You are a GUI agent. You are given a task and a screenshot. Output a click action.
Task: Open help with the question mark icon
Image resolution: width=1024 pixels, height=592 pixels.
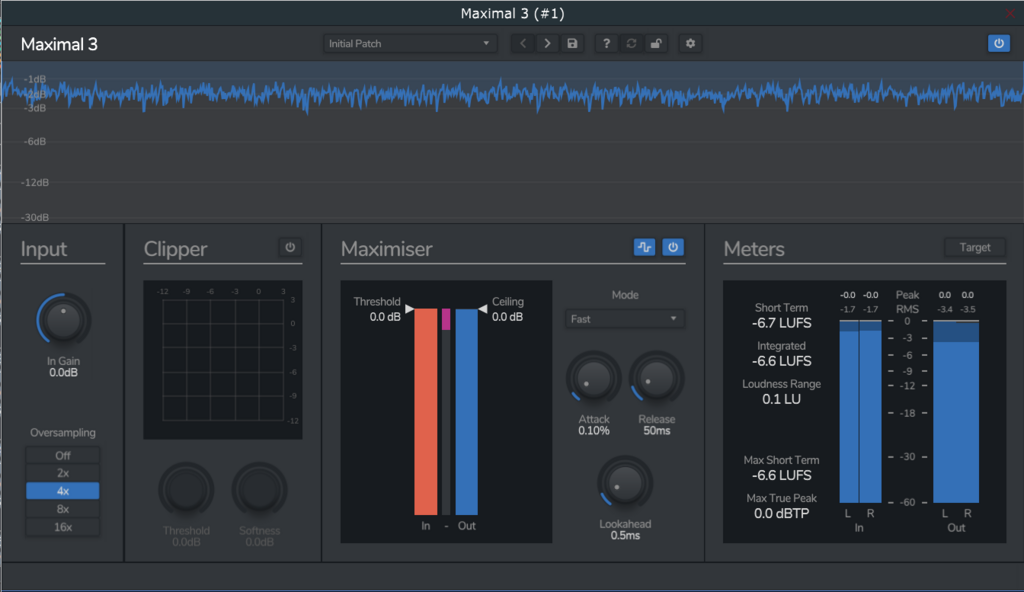click(x=606, y=44)
